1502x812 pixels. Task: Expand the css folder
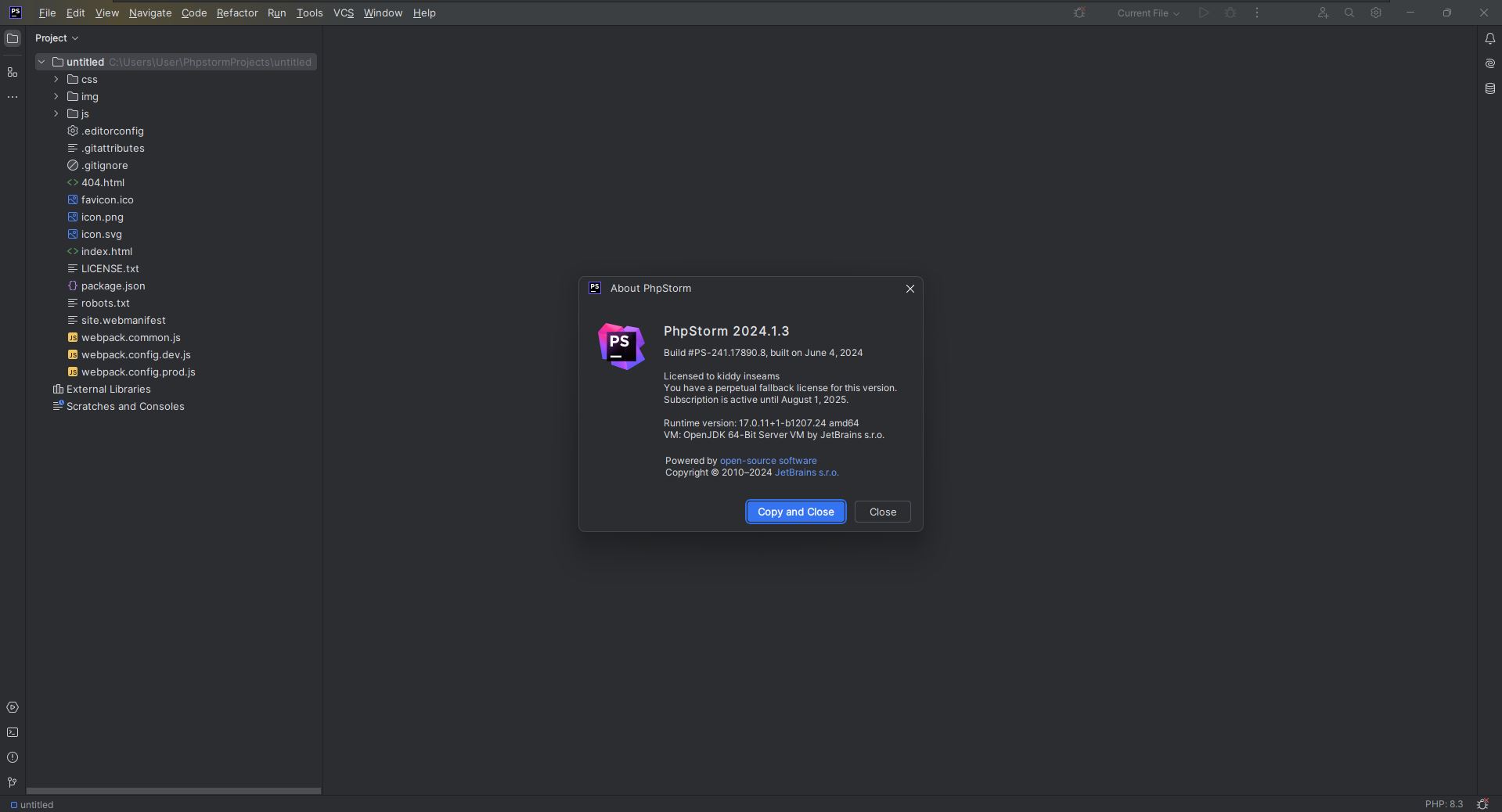pos(56,79)
